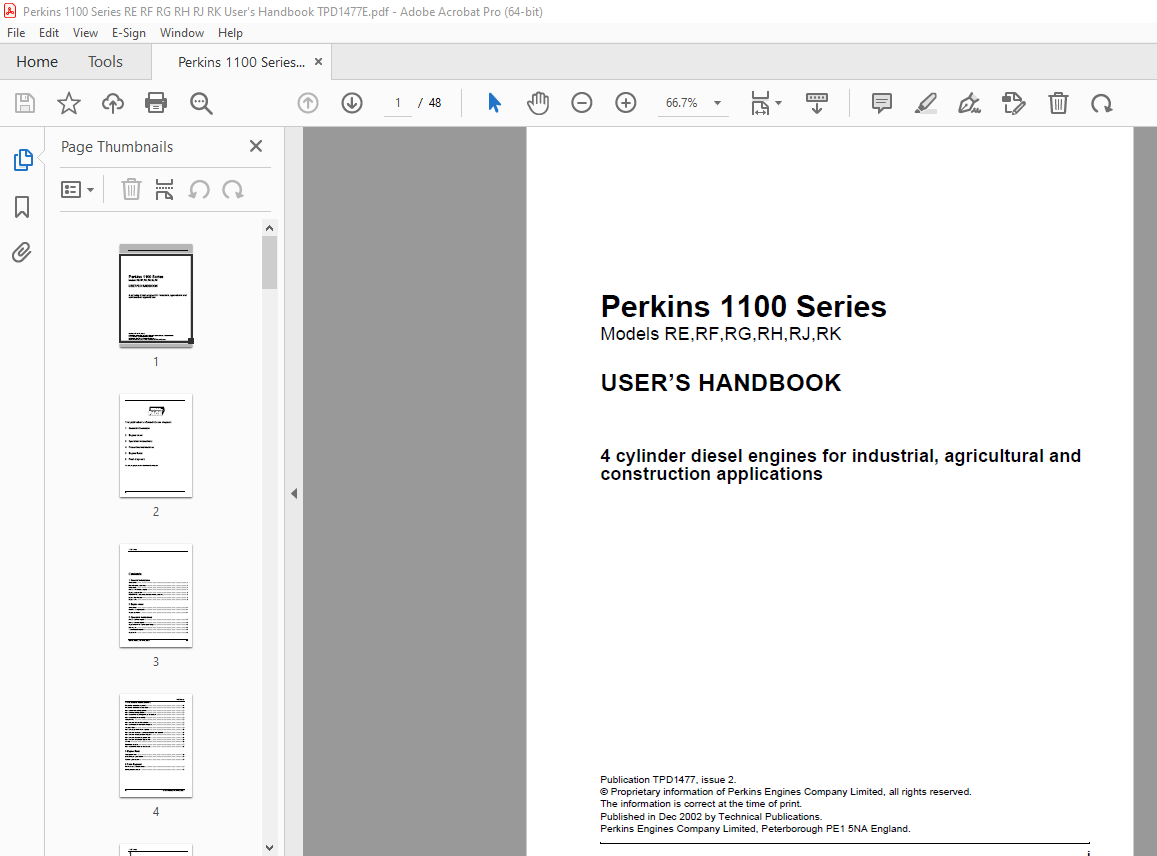Add a sticky note comment
This screenshot has width=1157, height=856.
point(881,103)
